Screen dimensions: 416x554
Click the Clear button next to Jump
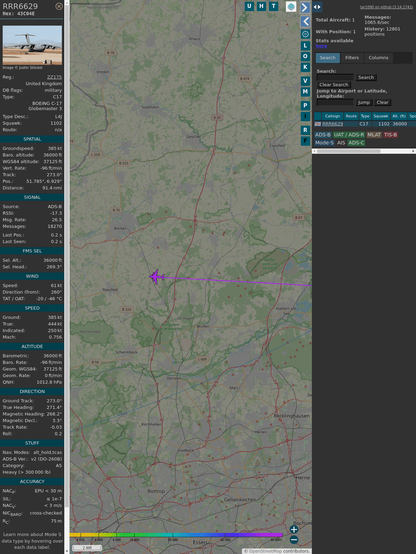coord(382,102)
